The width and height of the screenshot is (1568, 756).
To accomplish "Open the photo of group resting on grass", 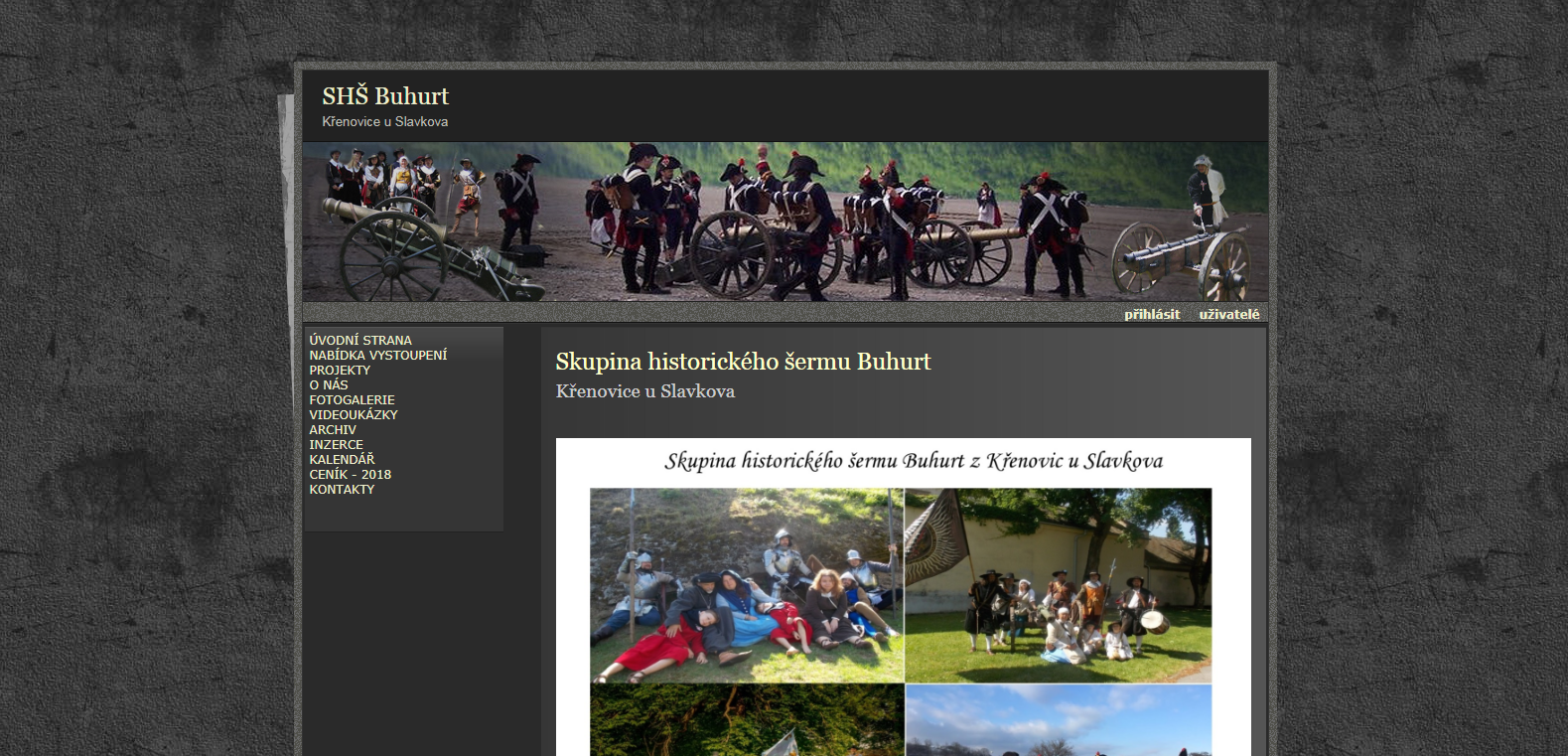I will point(747,585).
